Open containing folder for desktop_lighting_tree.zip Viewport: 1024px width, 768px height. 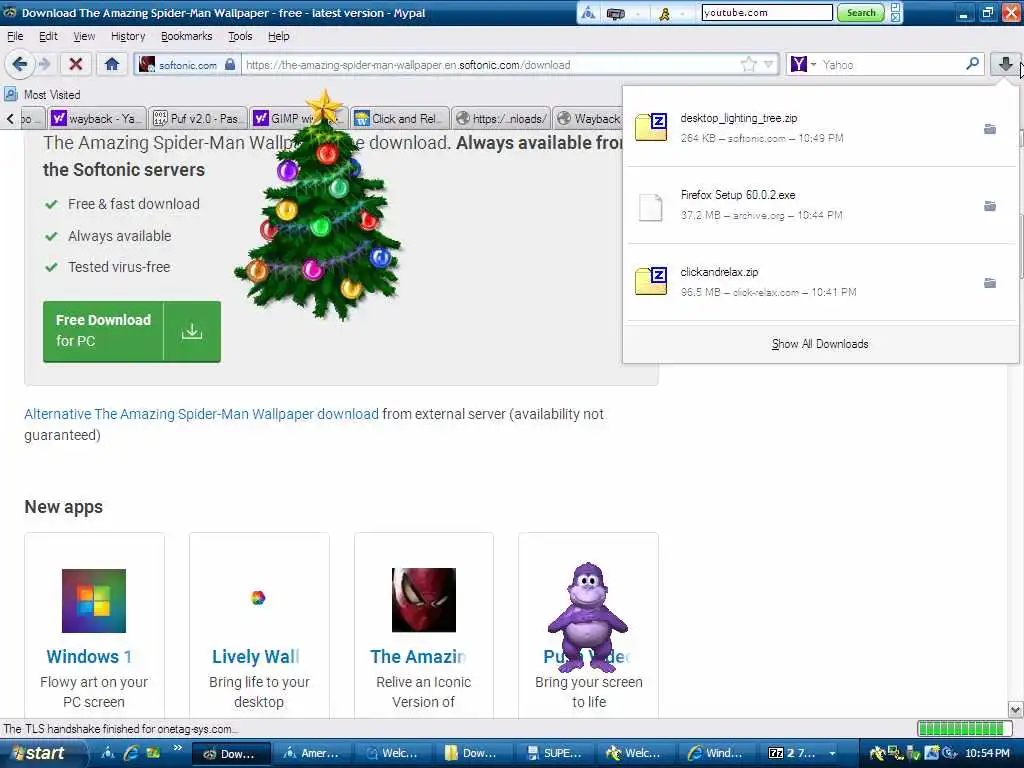pos(990,129)
